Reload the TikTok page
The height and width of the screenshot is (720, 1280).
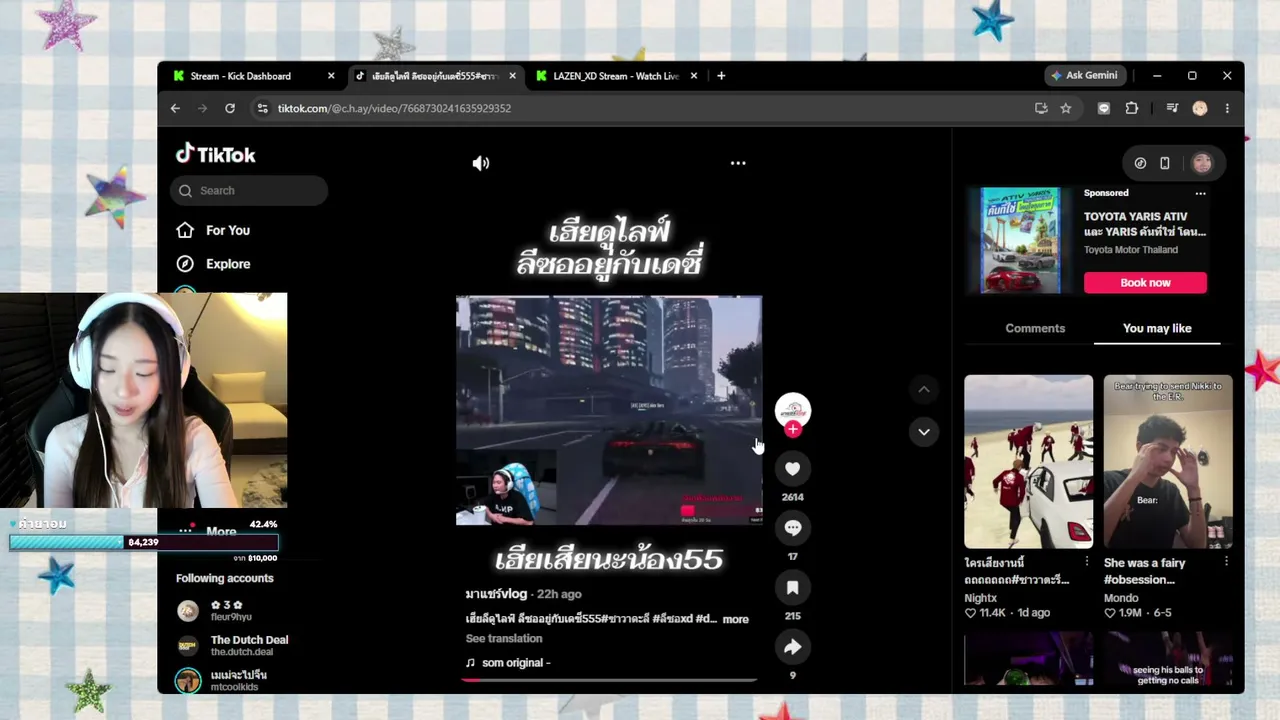(x=230, y=108)
